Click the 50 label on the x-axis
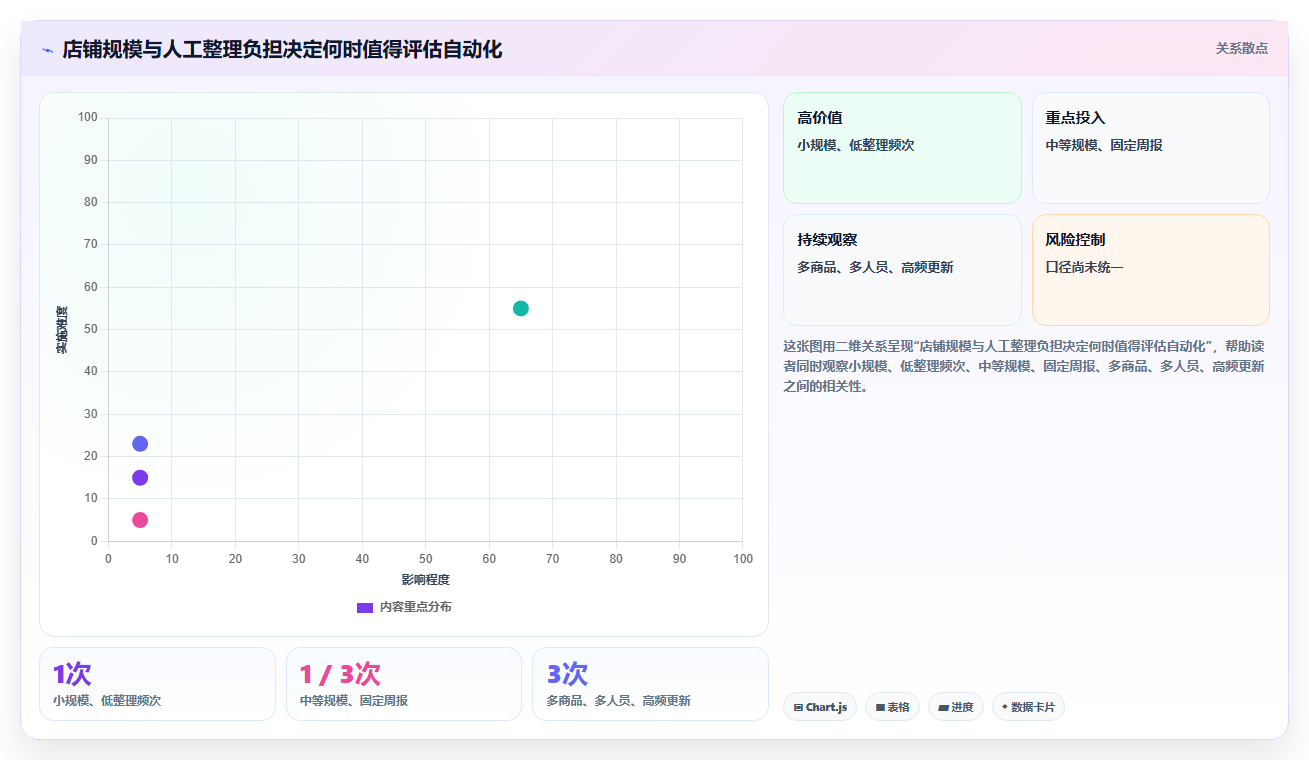This screenshot has width=1309, height=760. click(425, 559)
